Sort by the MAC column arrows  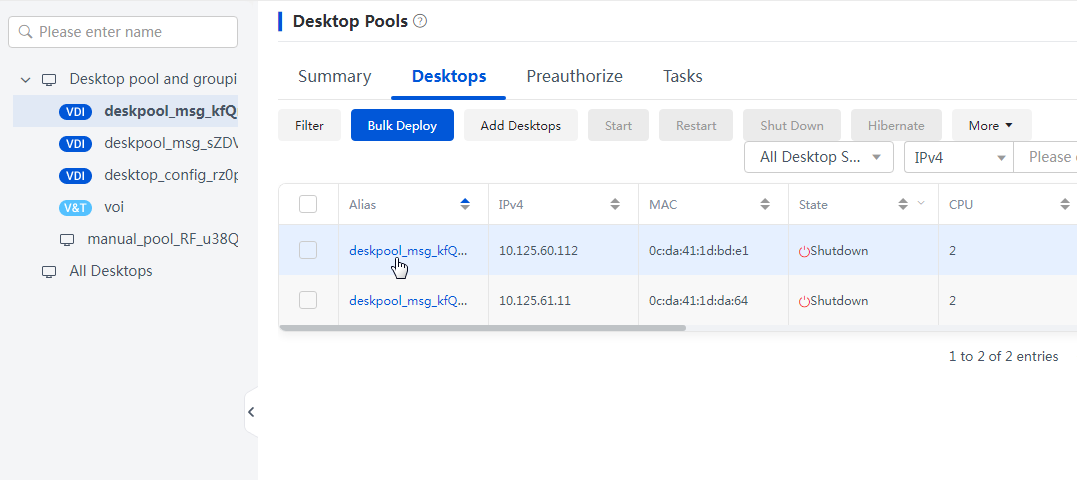pos(764,204)
